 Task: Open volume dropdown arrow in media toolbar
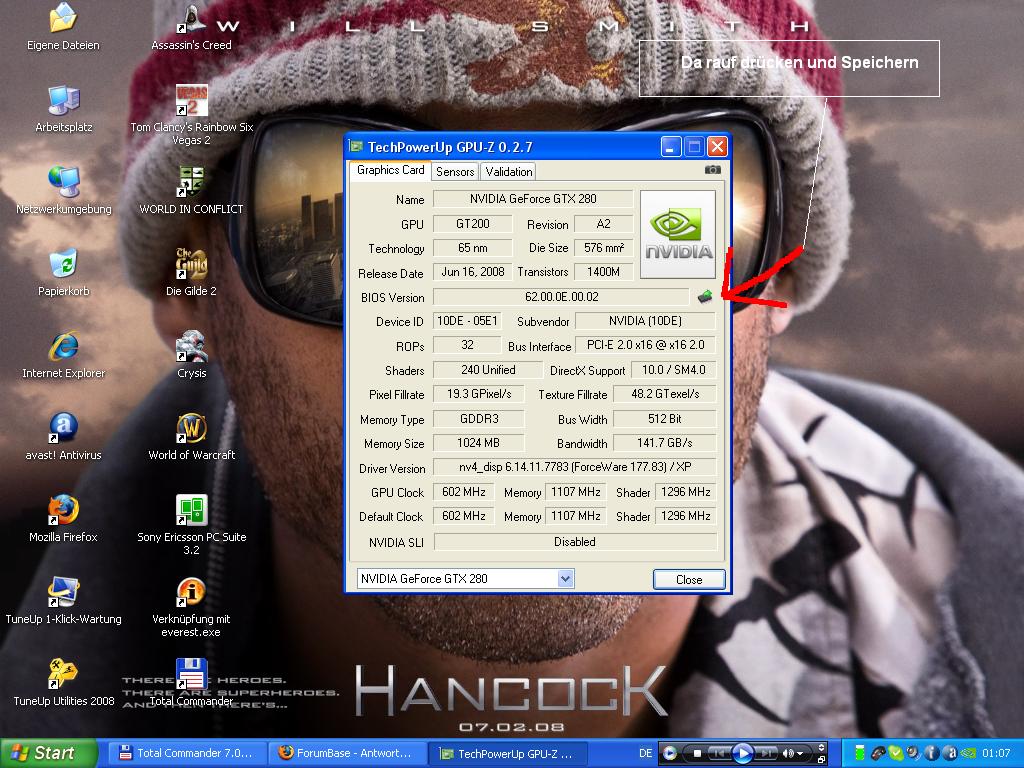pyautogui.click(x=799, y=754)
